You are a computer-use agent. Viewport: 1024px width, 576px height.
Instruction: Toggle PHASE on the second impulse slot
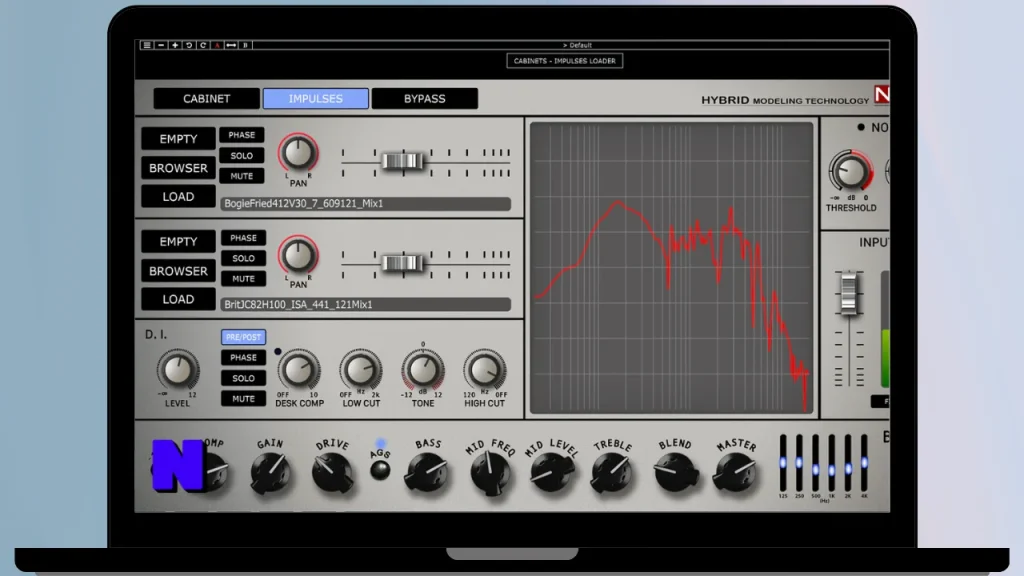tap(243, 238)
